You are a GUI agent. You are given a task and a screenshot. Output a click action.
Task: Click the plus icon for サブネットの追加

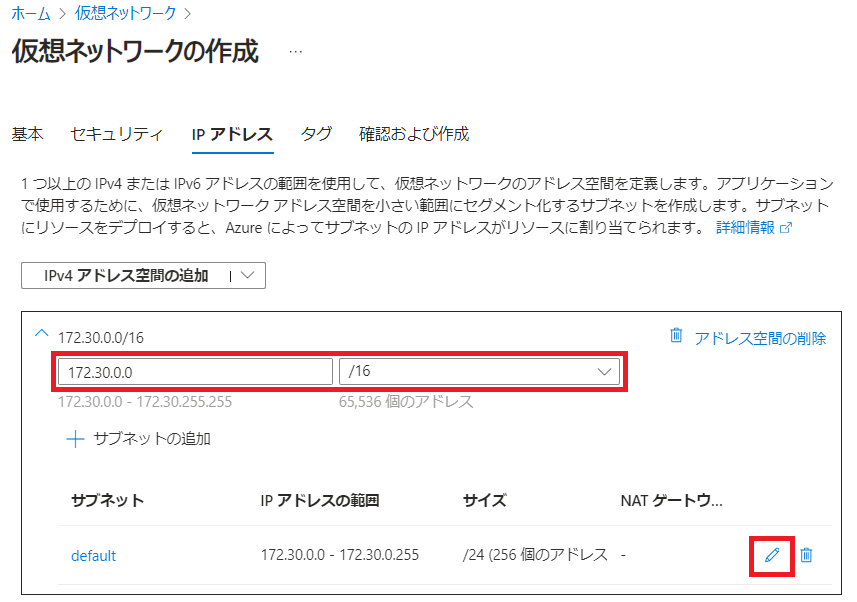pos(75,439)
